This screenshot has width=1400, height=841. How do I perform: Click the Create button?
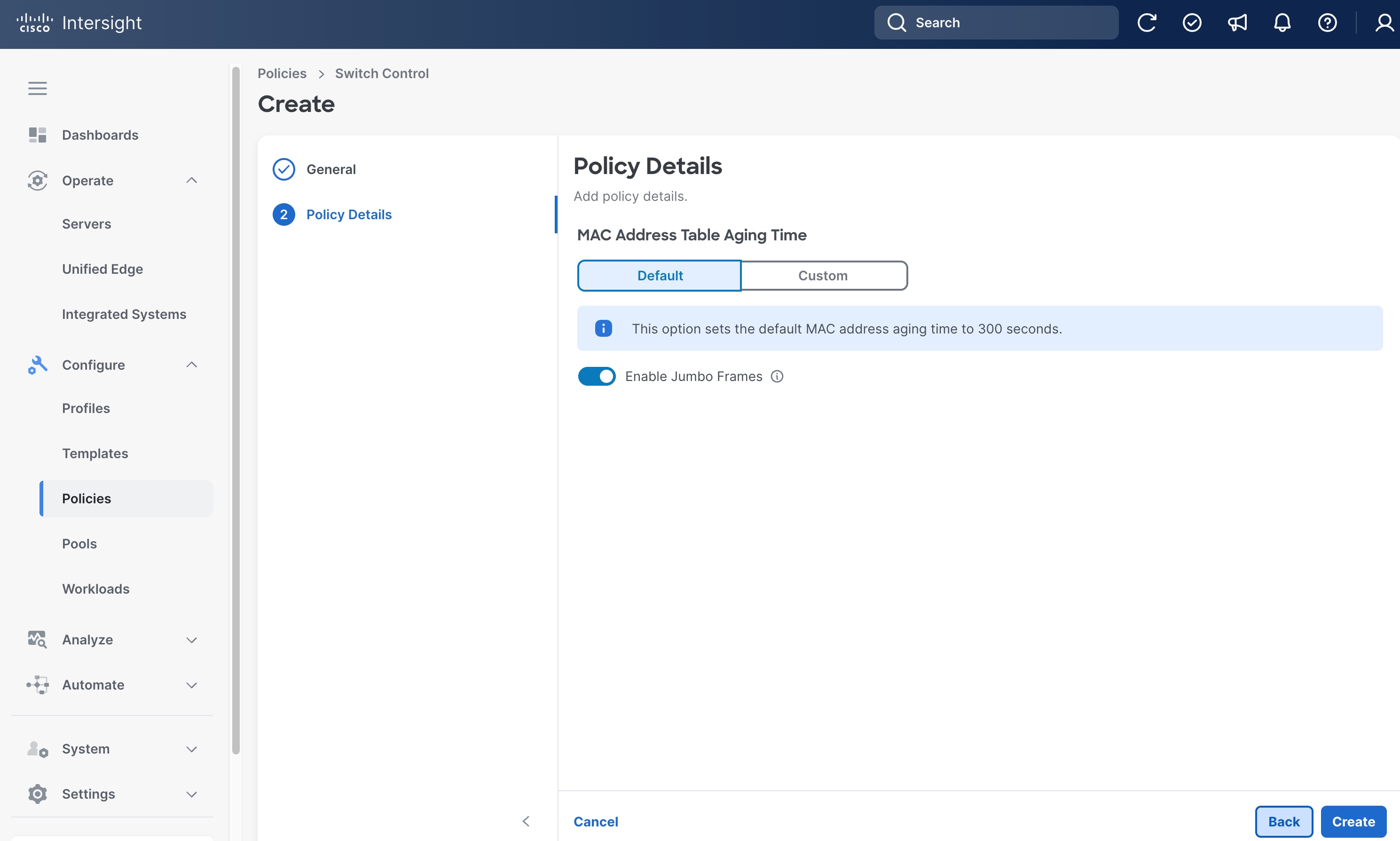[x=1353, y=821]
